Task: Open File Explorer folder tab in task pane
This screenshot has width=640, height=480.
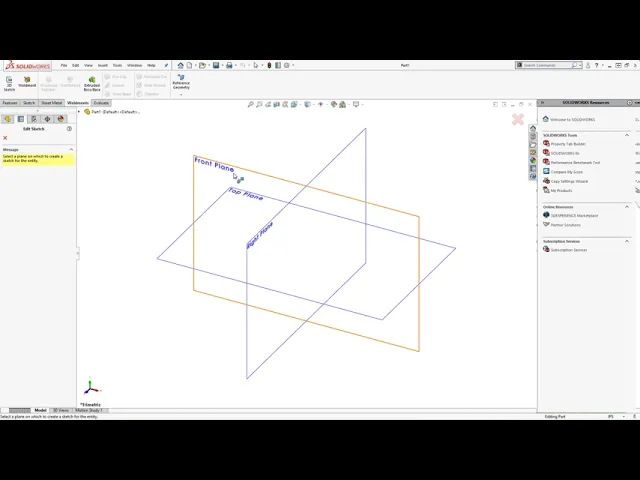Action: pos(533,144)
